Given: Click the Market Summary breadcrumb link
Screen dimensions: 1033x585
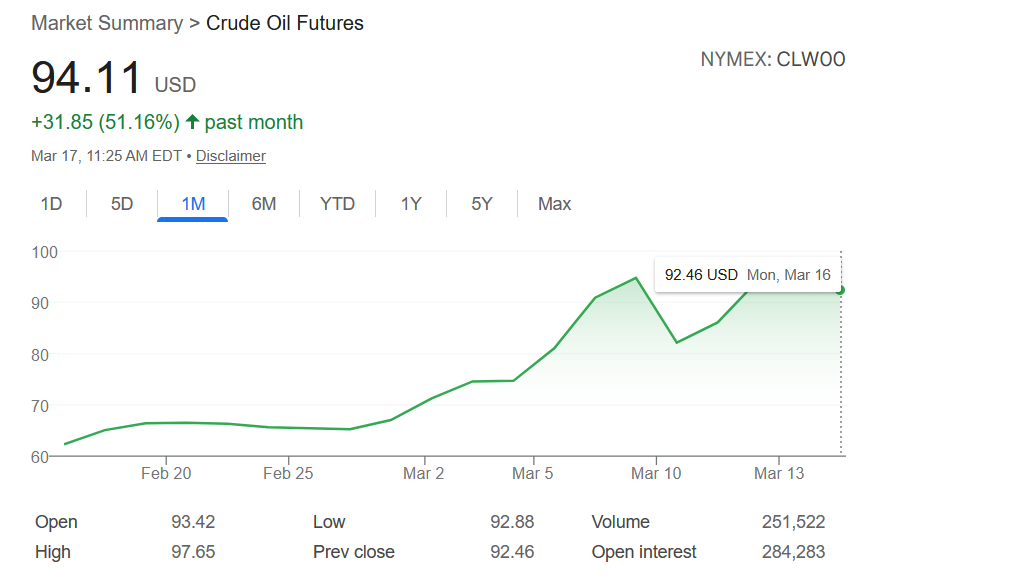Looking at the screenshot, I should point(107,23).
